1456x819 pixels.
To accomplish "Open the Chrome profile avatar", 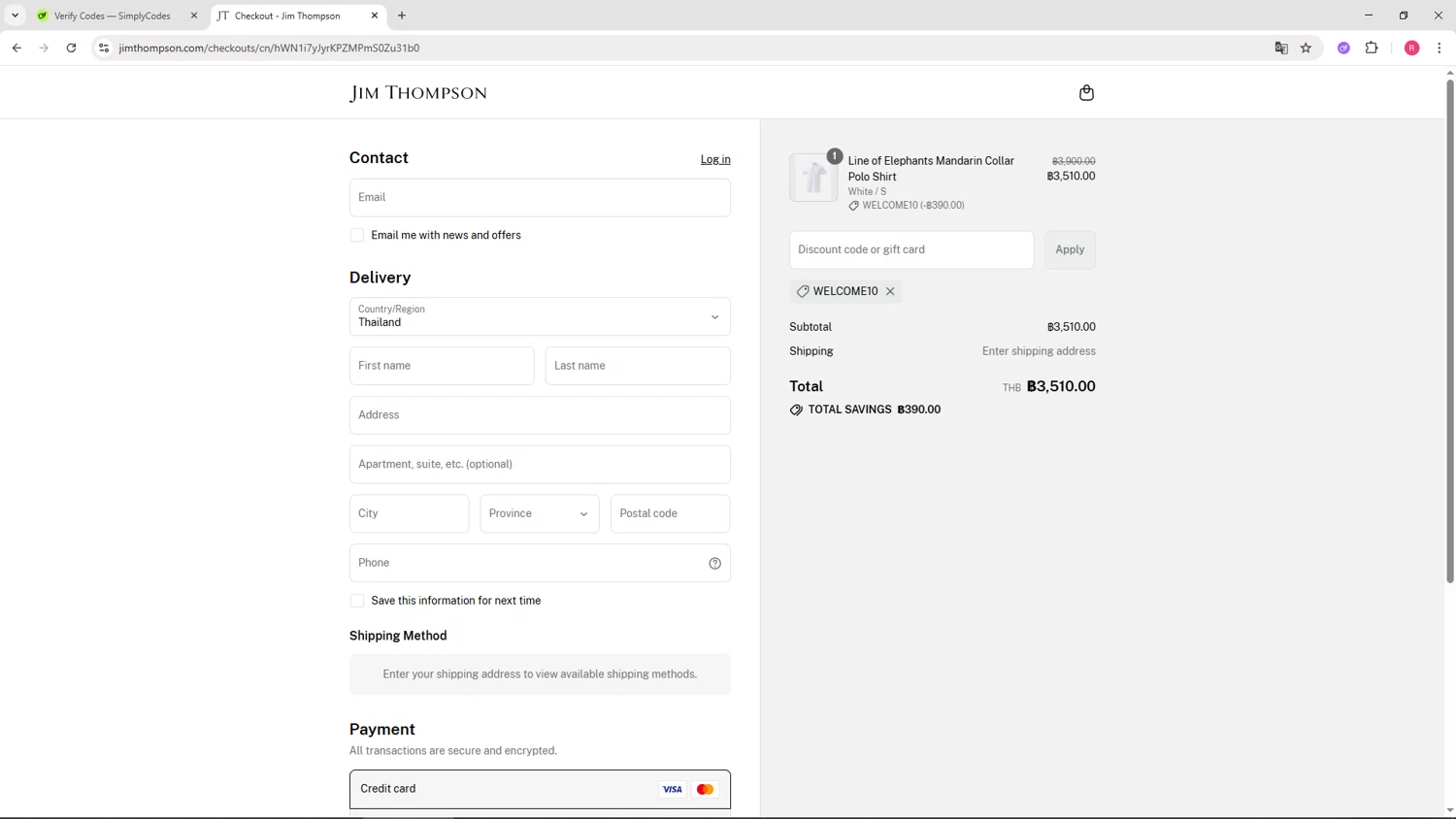I will (x=1412, y=48).
